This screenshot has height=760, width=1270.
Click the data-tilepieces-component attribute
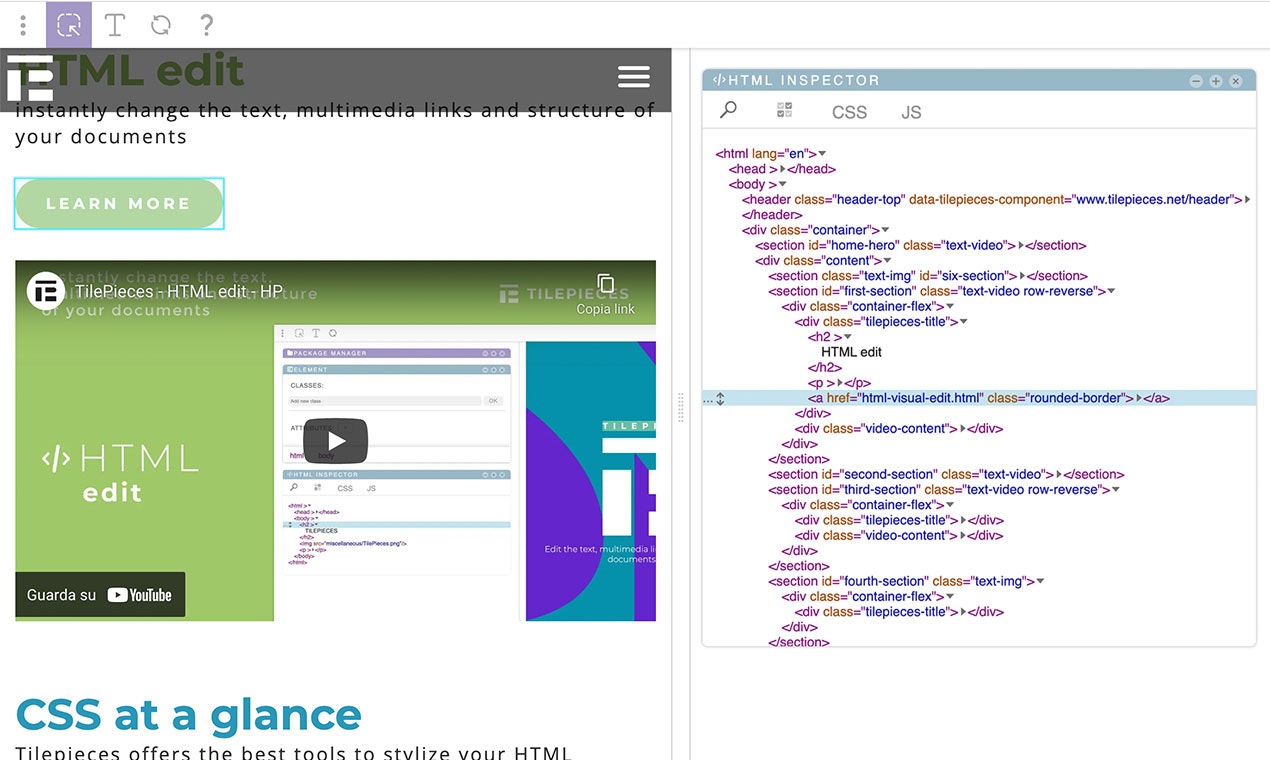[x=1074, y=200]
